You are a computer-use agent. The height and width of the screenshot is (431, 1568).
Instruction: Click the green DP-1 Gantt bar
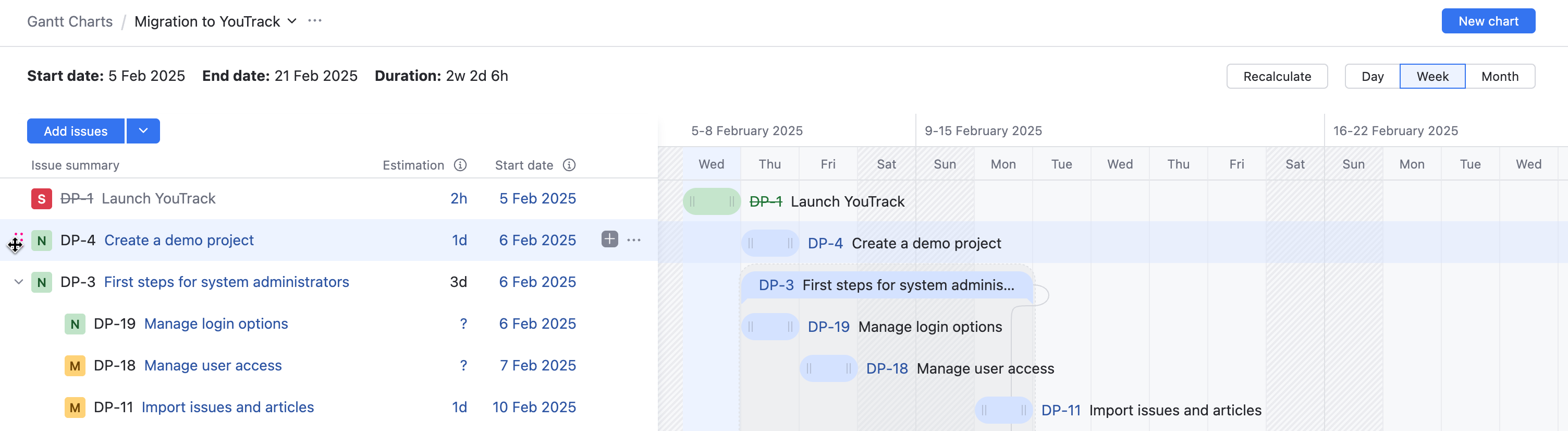click(x=711, y=202)
